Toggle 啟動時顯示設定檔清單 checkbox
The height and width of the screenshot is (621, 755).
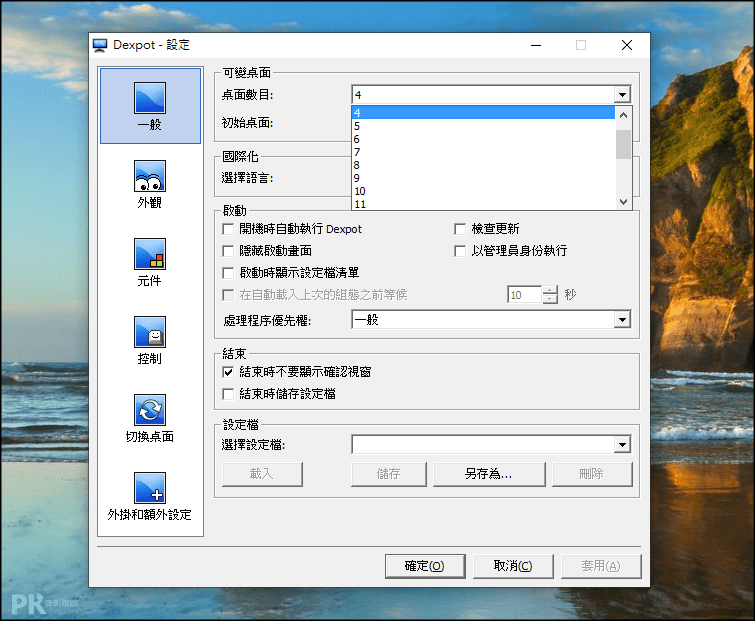click(x=228, y=273)
